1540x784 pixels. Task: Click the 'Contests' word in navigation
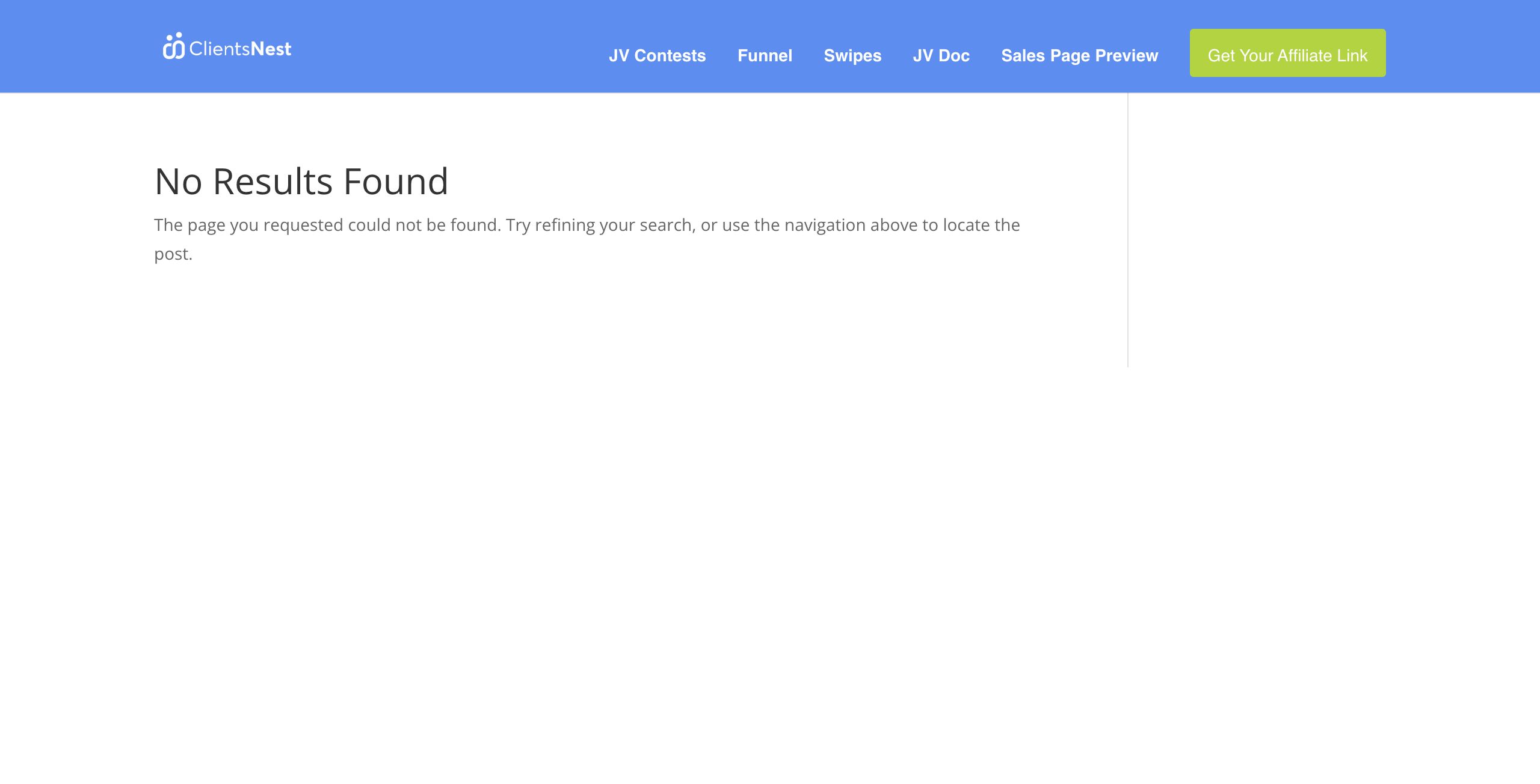click(670, 55)
